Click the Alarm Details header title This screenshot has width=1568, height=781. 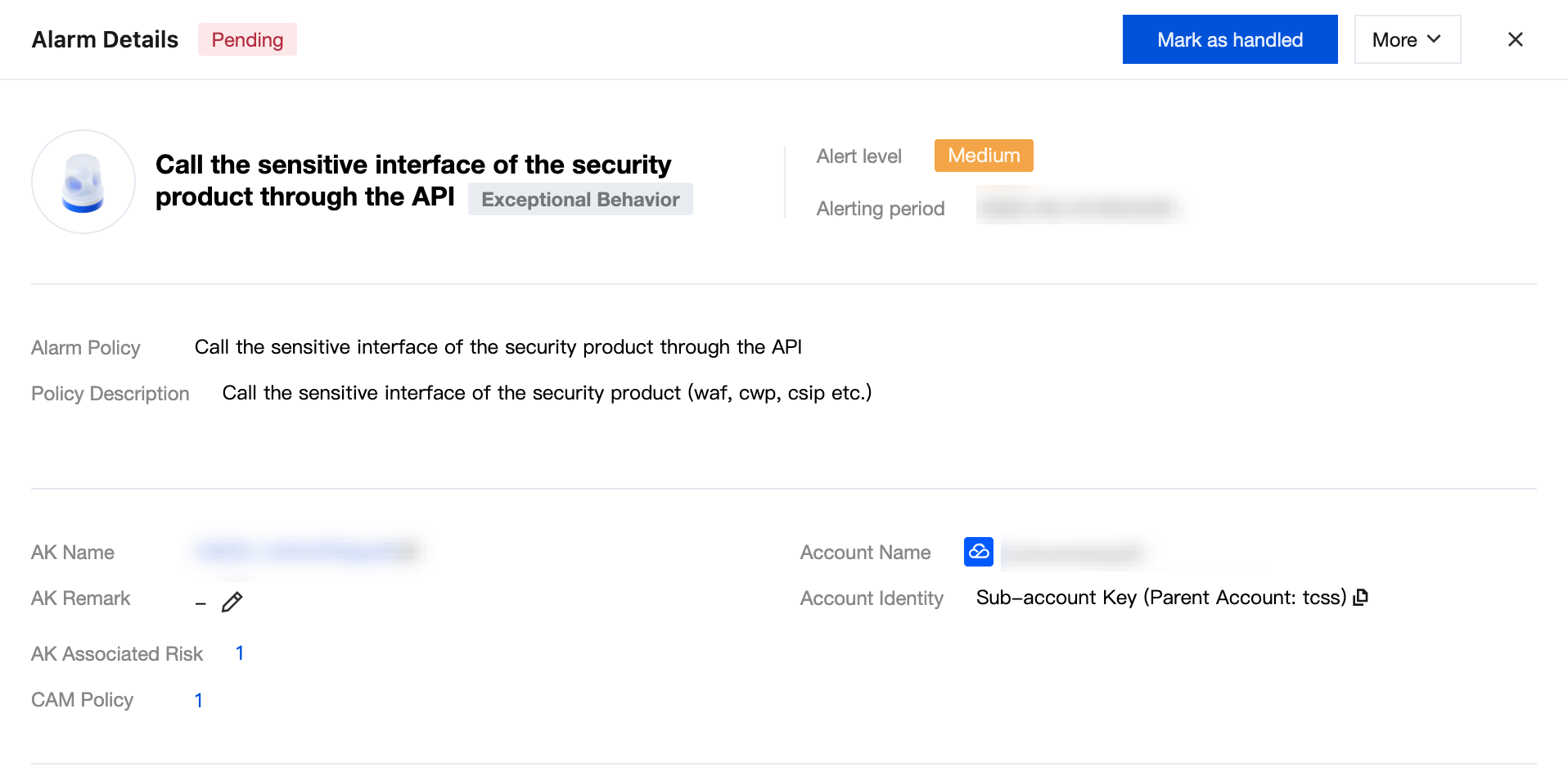pos(105,39)
